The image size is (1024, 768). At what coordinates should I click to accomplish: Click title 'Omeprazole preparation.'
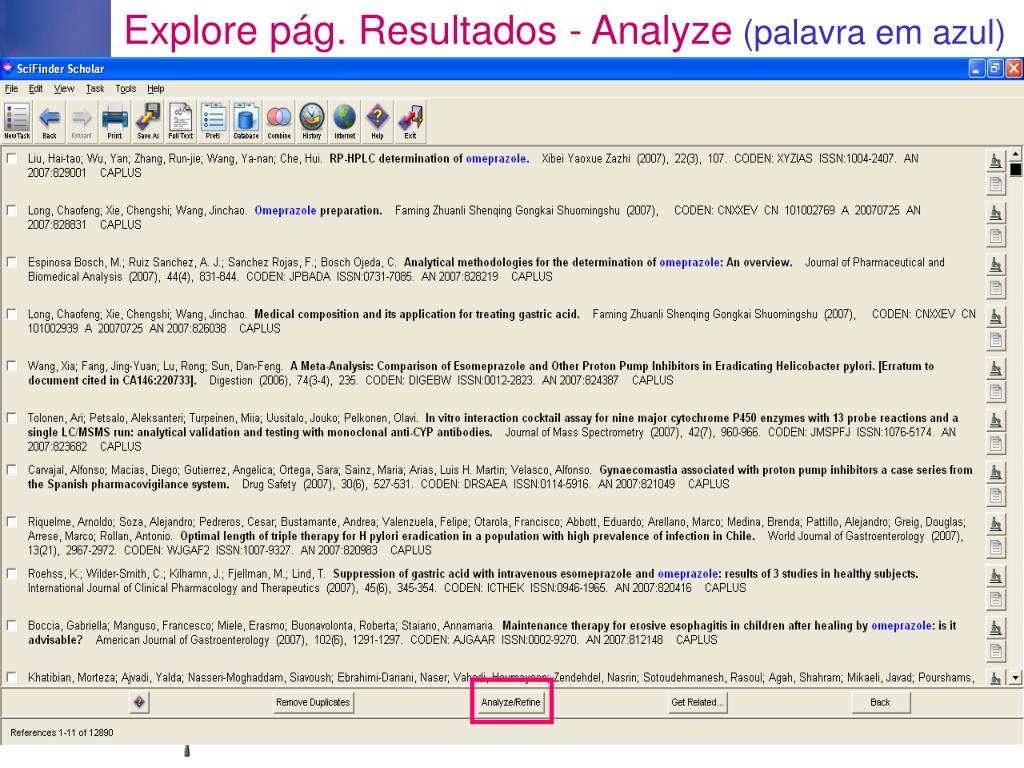pos(318,210)
